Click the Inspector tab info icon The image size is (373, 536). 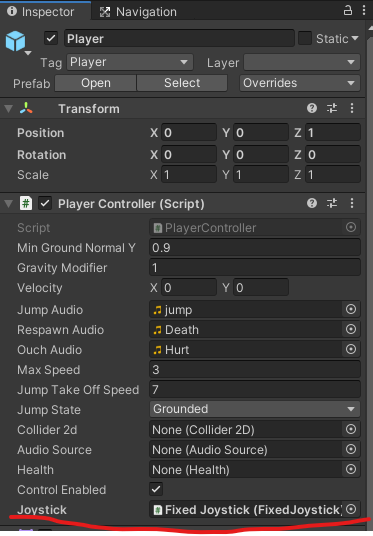pyautogui.click(x=12, y=12)
